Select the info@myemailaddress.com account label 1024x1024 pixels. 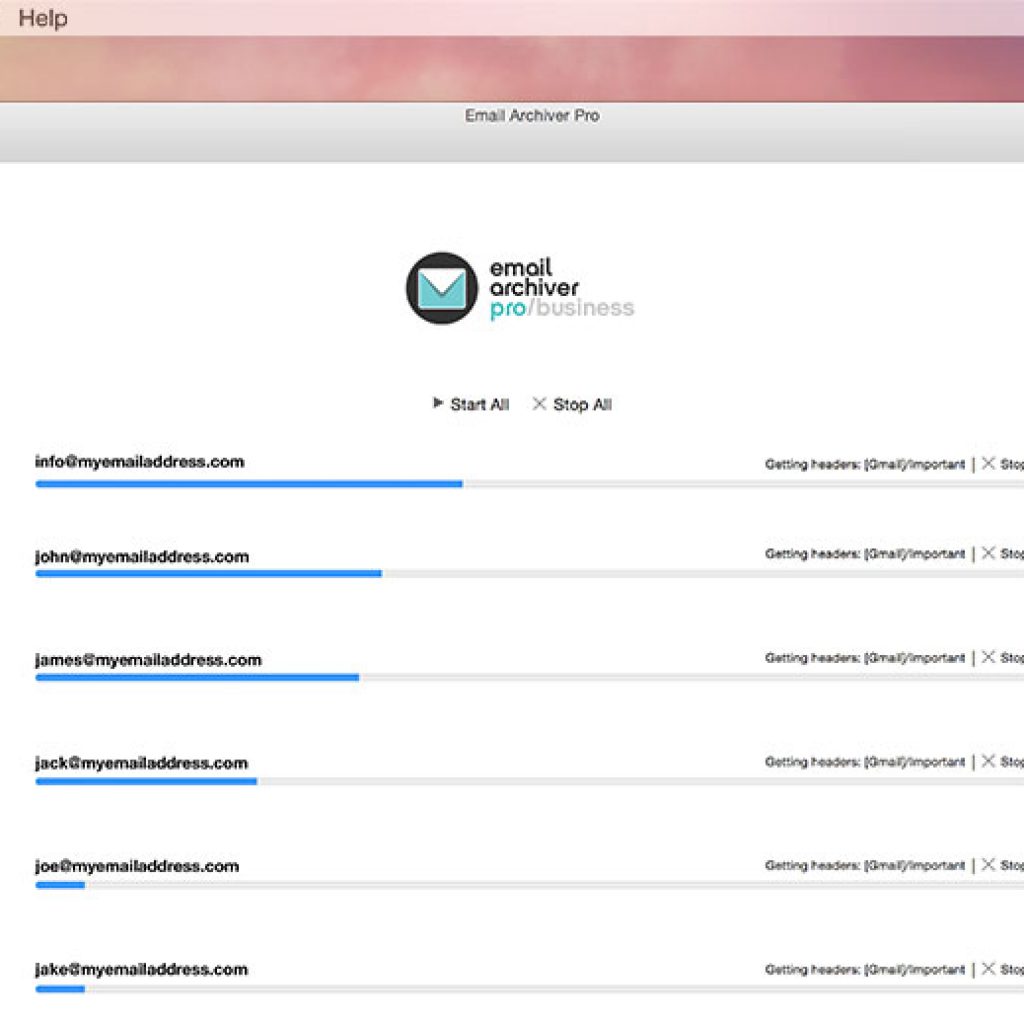tap(139, 462)
